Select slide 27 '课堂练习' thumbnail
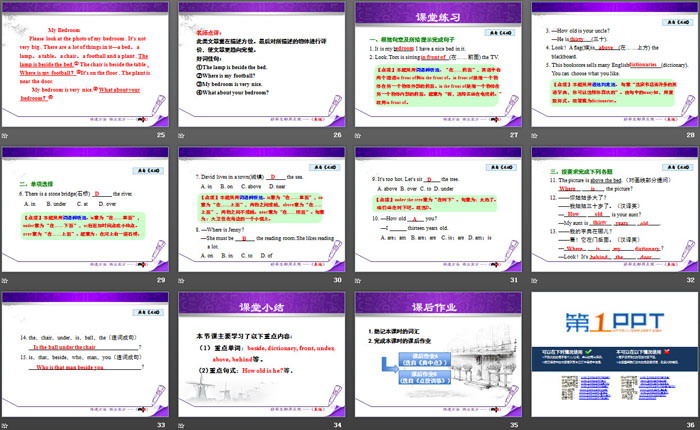The image size is (700, 430). coord(438,64)
